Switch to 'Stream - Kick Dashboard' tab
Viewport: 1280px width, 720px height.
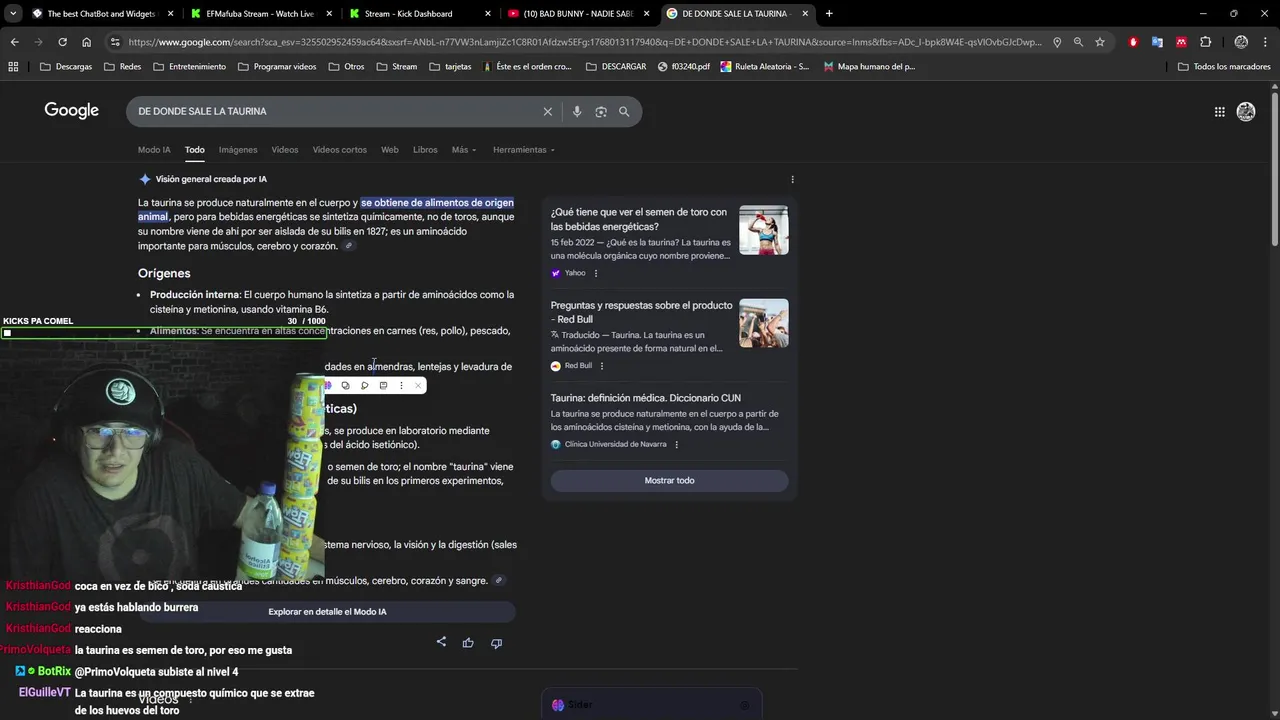tap(418, 13)
